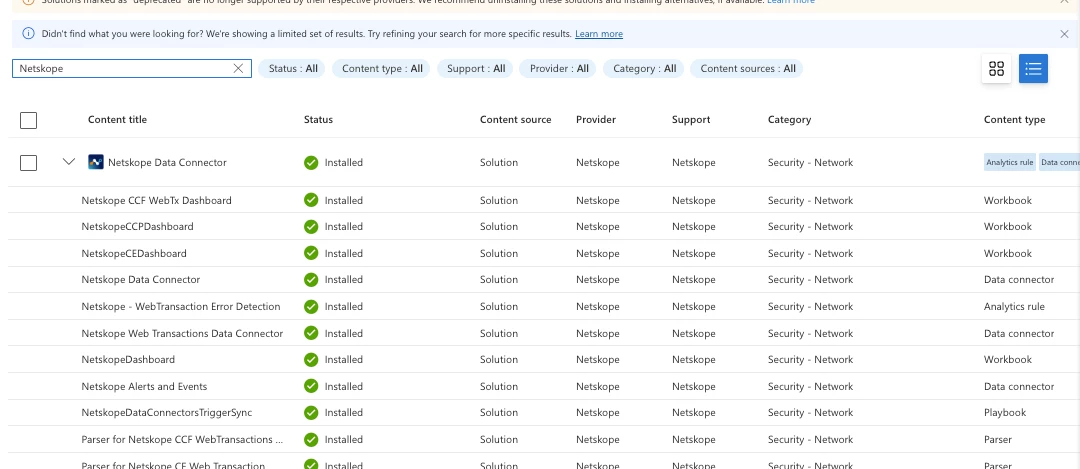
Task: Click installed checkmark for Netskope Web Transactions Data Connector
Action: [311, 333]
